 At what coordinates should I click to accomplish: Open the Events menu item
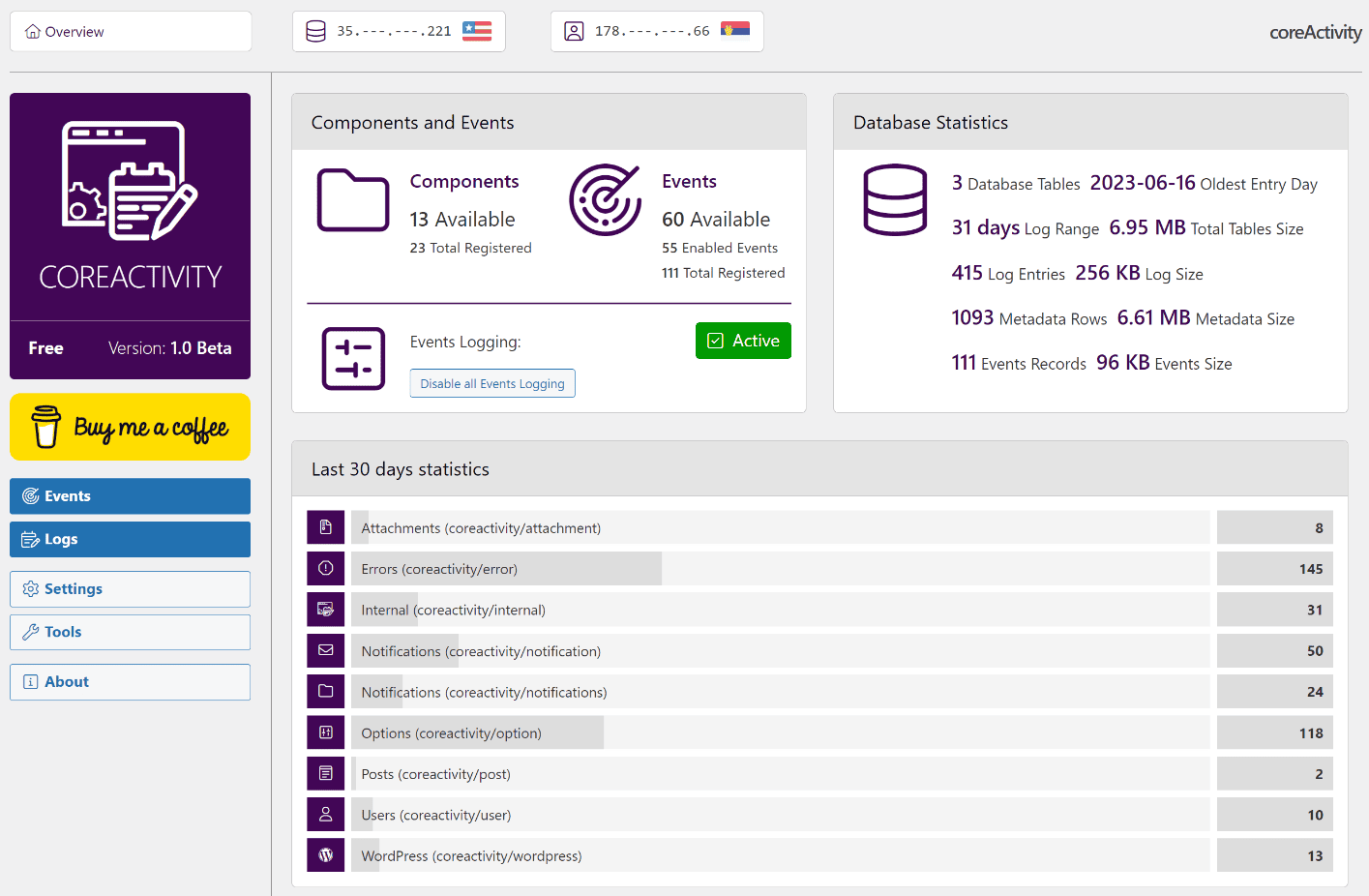point(130,496)
